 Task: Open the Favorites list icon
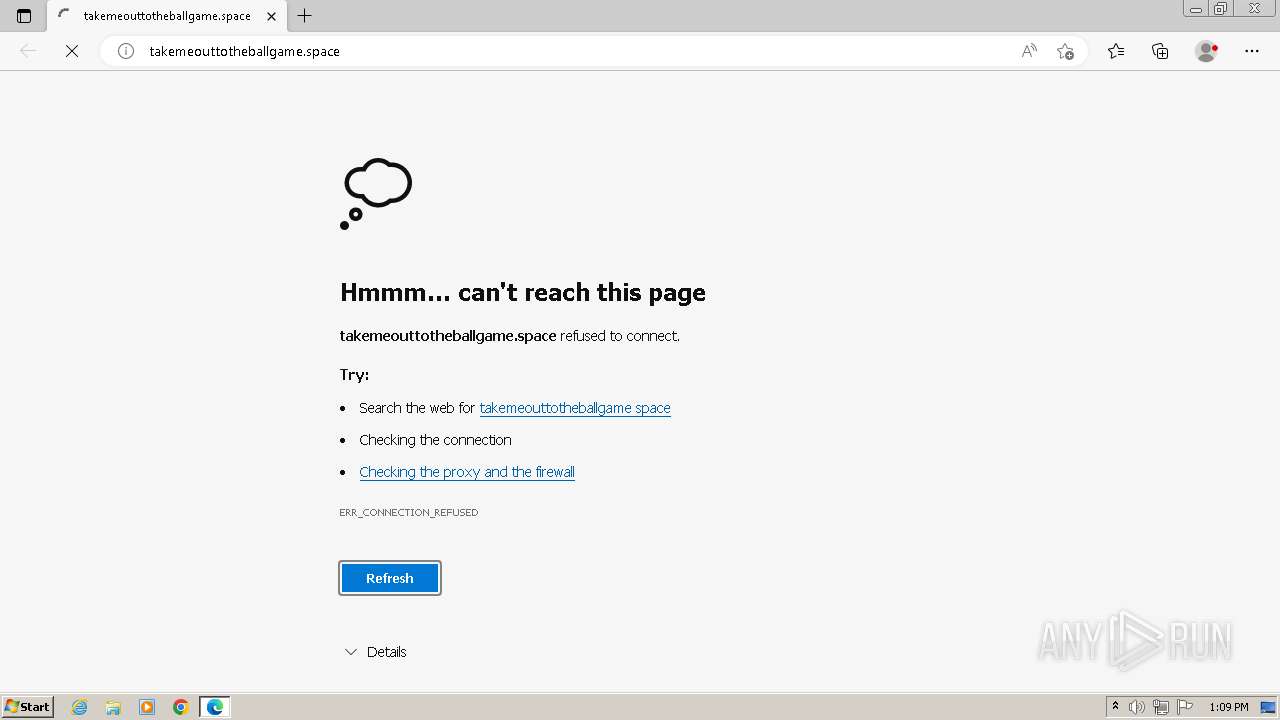click(x=1116, y=51)
